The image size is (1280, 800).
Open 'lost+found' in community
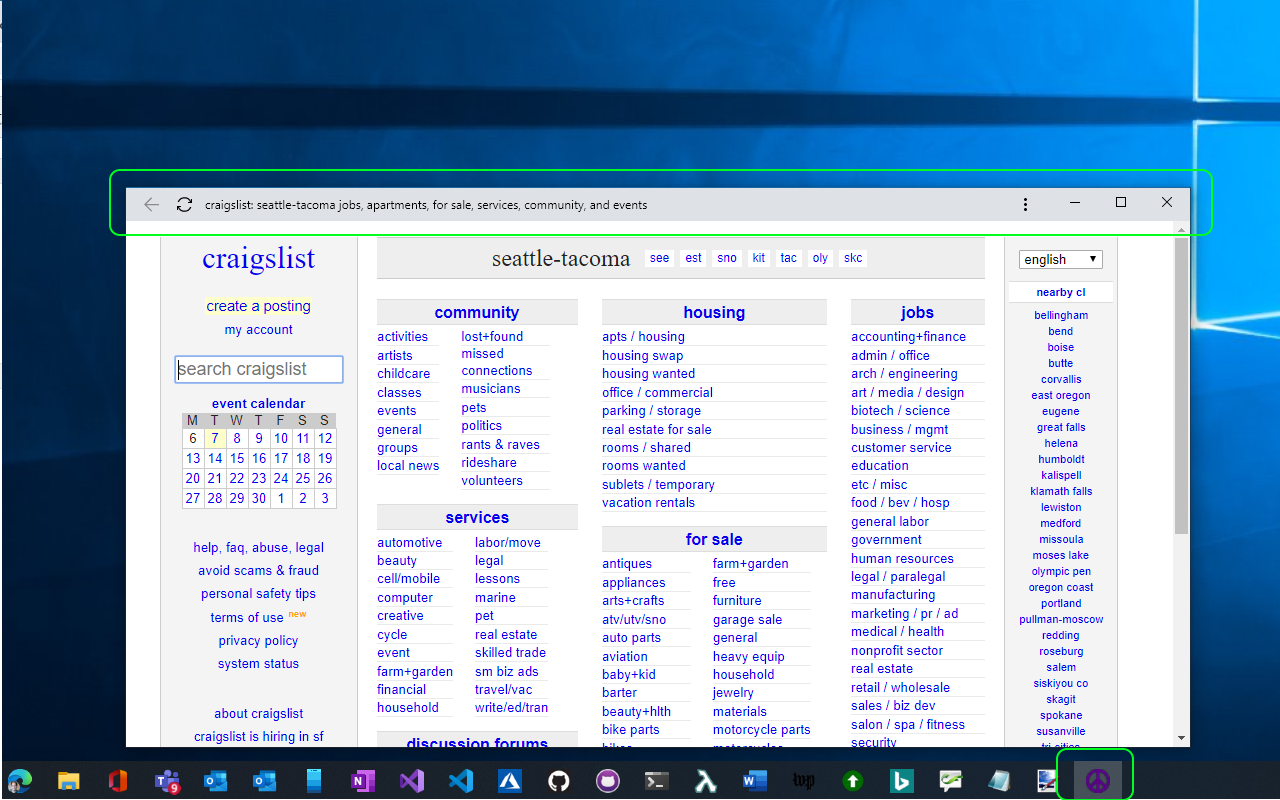[492, 337]
